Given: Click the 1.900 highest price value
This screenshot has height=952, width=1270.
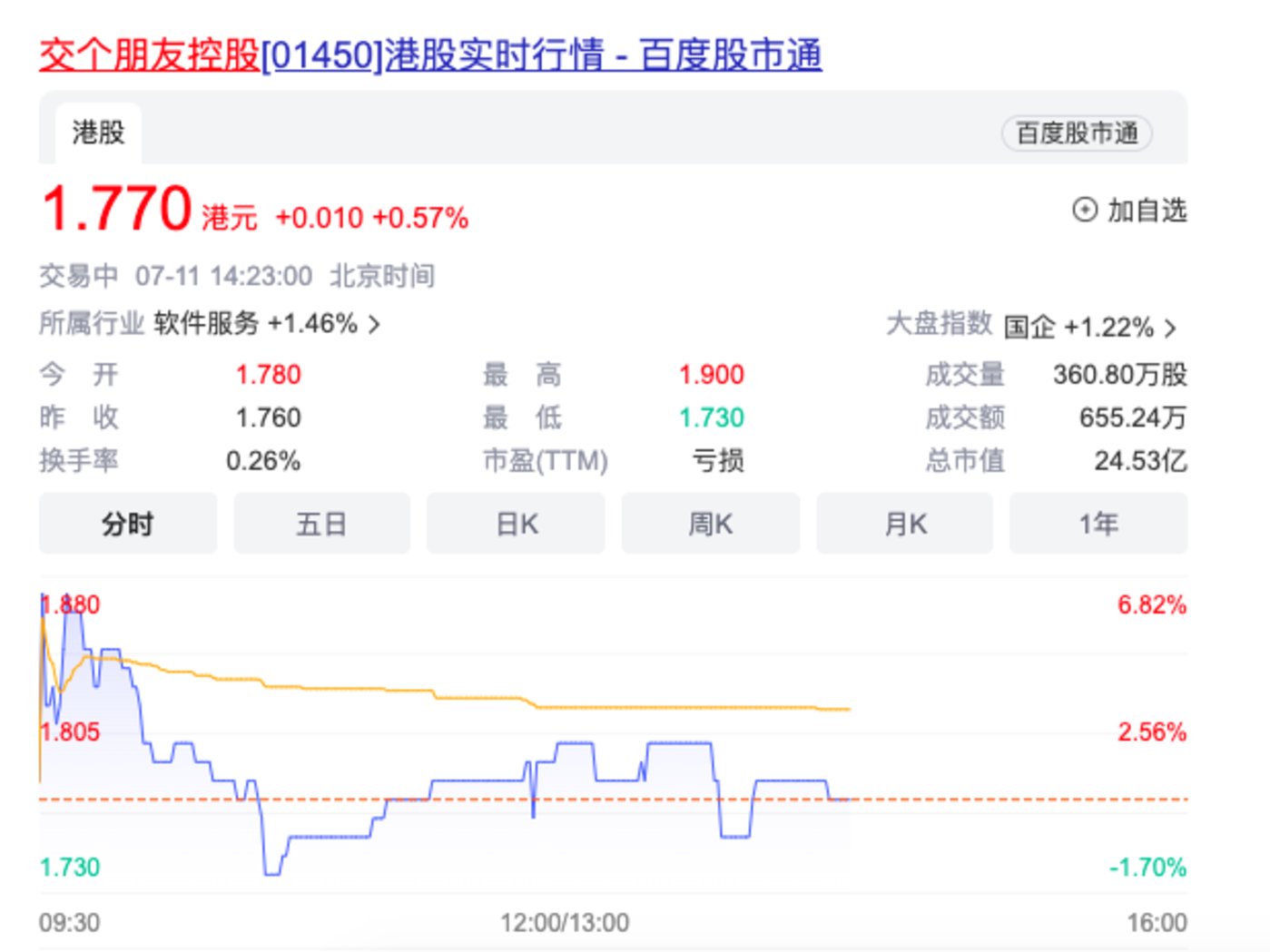Looking at the screenshot, I should click(711, 375).
